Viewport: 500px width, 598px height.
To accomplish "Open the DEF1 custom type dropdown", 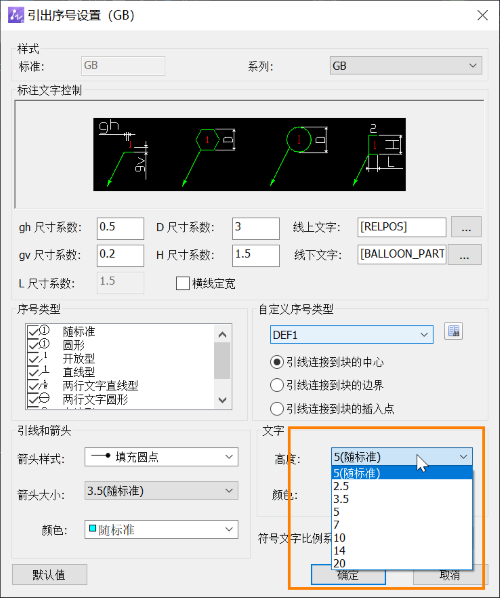I will coord(352,334).
